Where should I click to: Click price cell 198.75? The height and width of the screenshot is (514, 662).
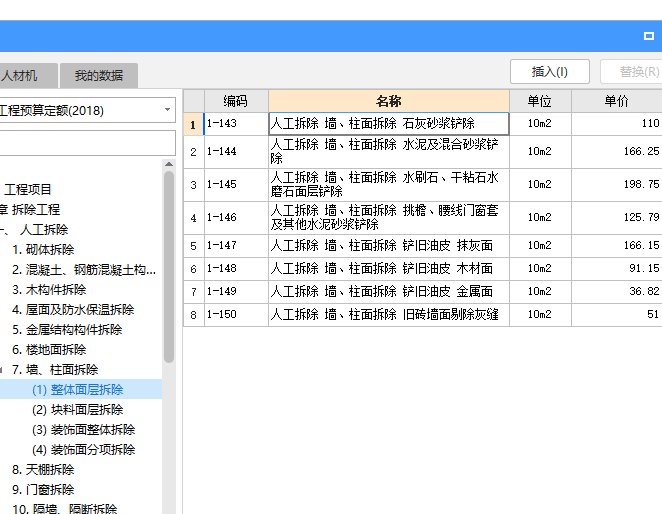[x=617, y=185]
